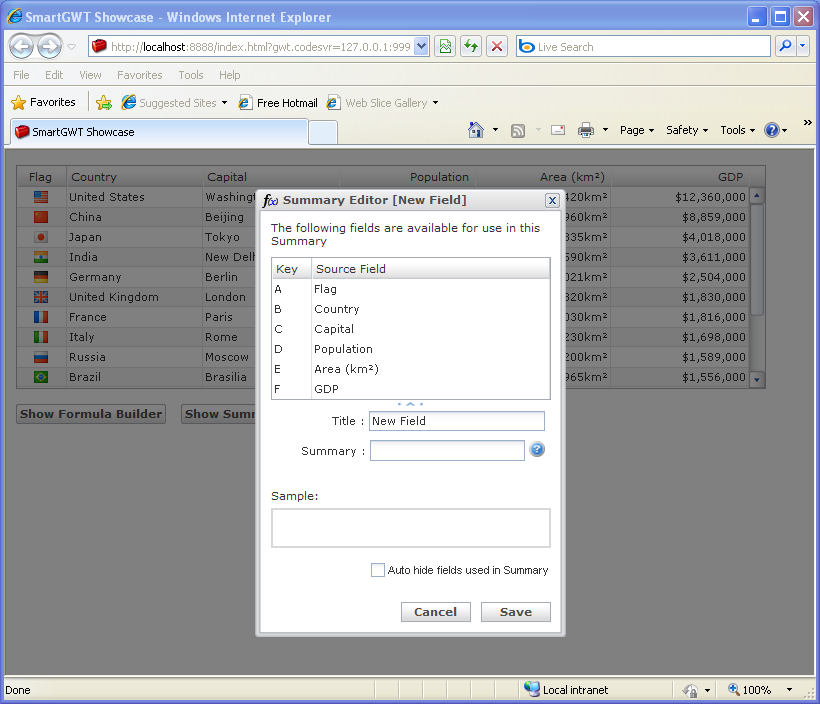Open the zoom level 100% dropdown
820x704 pixels.
point(789,690)
